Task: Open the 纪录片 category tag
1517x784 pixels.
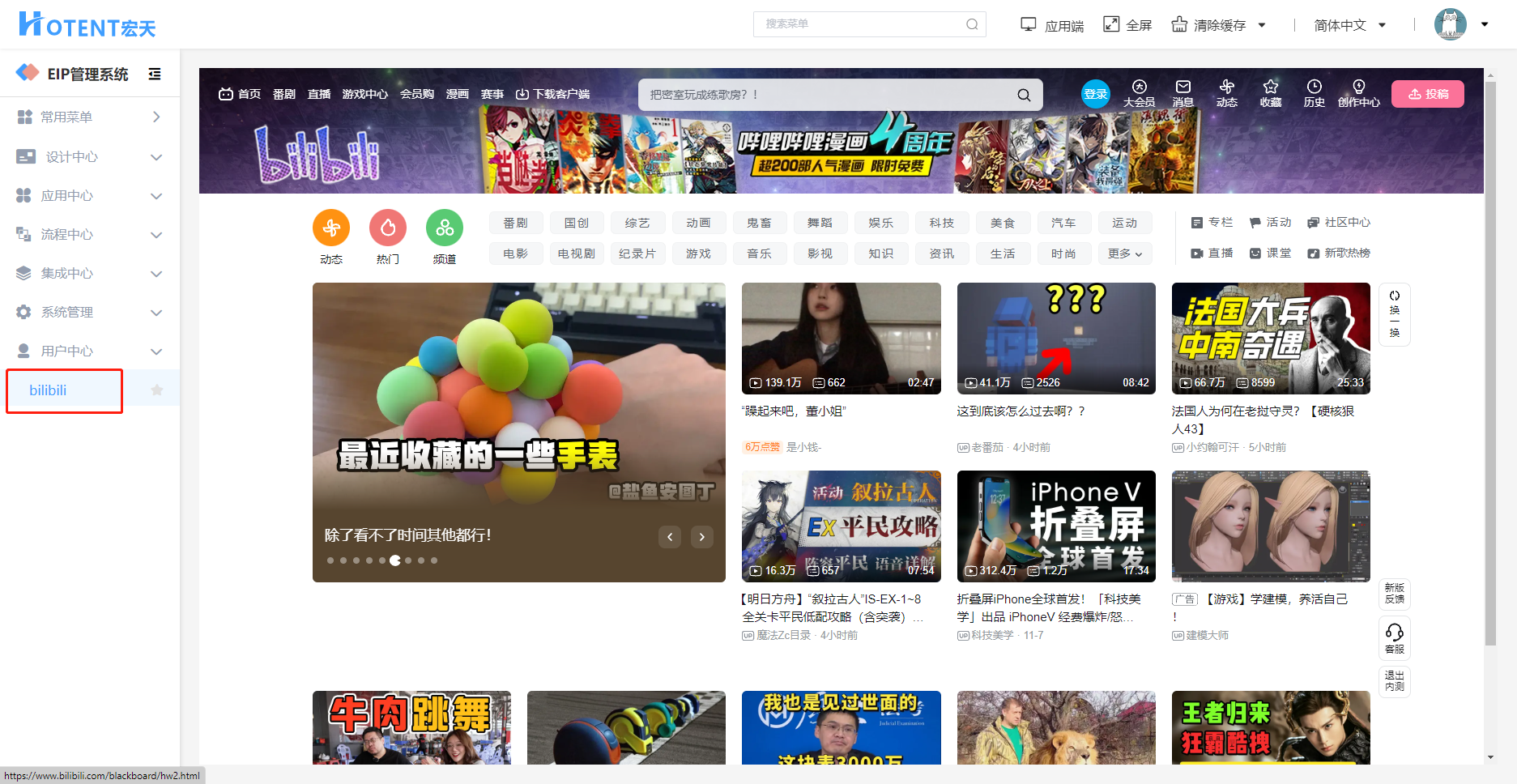Action: point(637,254)
